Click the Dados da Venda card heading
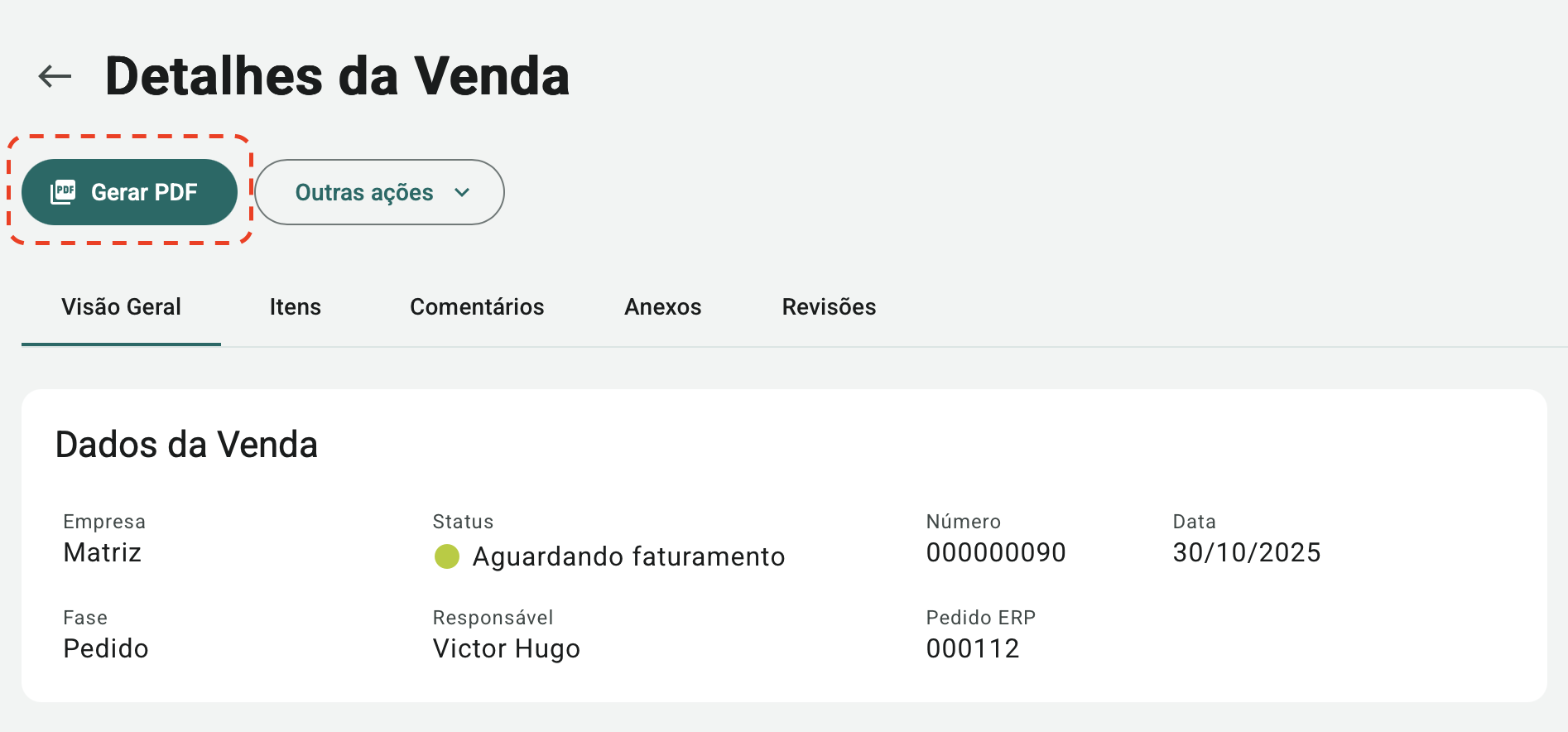This screenshot has height=732, width=1568. 186,445
